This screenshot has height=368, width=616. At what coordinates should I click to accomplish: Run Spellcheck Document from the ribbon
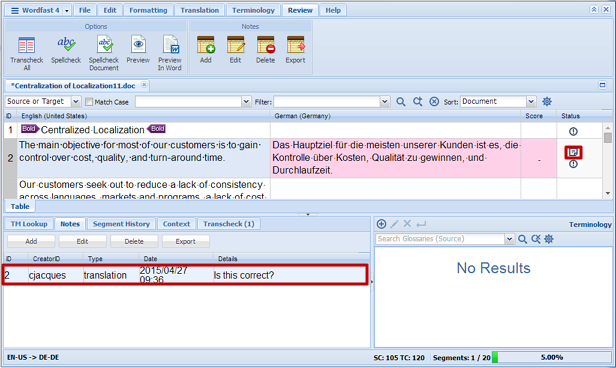tap(104, 53)
